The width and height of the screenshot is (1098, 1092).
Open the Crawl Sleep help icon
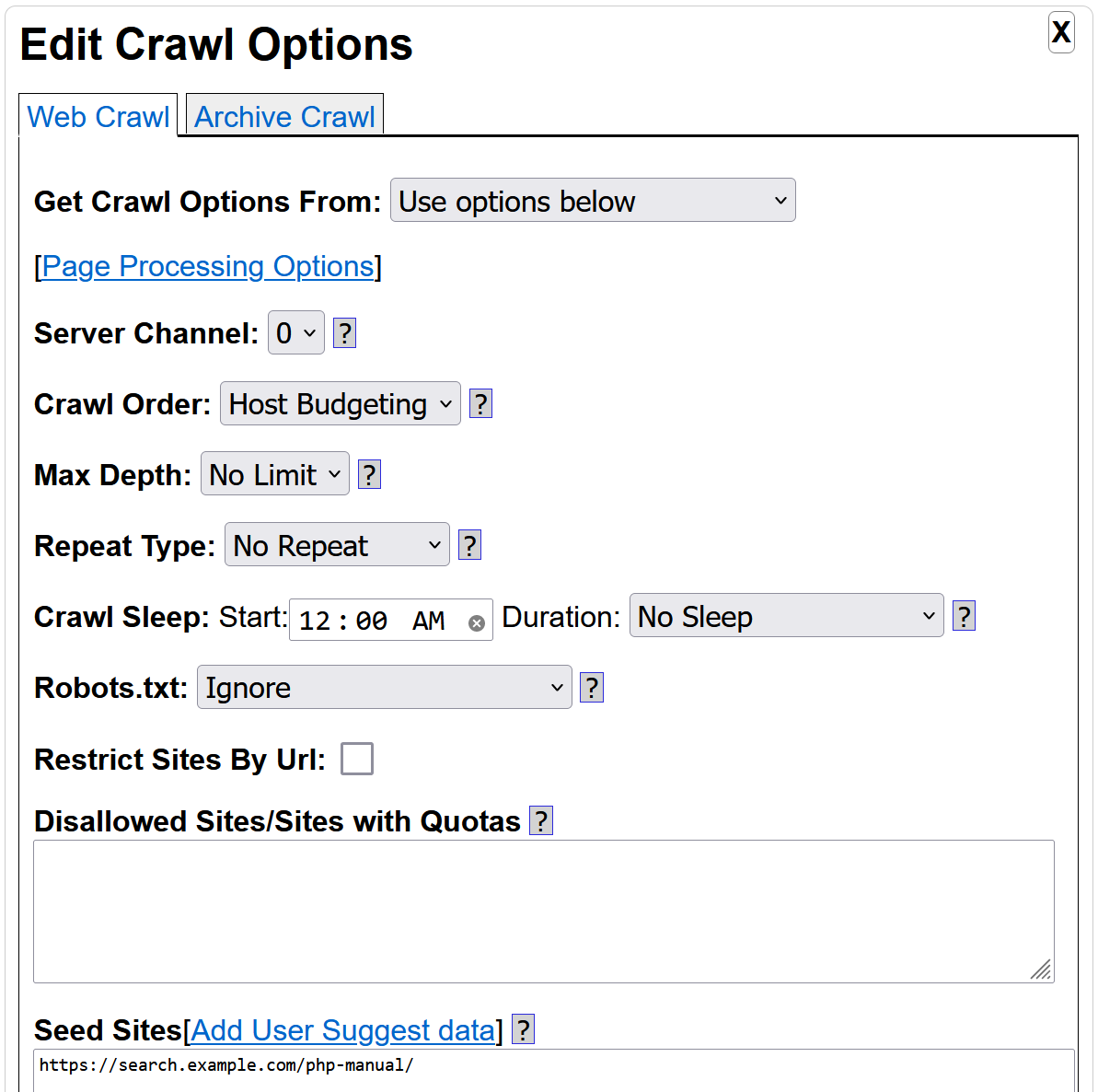coord(964,617)
